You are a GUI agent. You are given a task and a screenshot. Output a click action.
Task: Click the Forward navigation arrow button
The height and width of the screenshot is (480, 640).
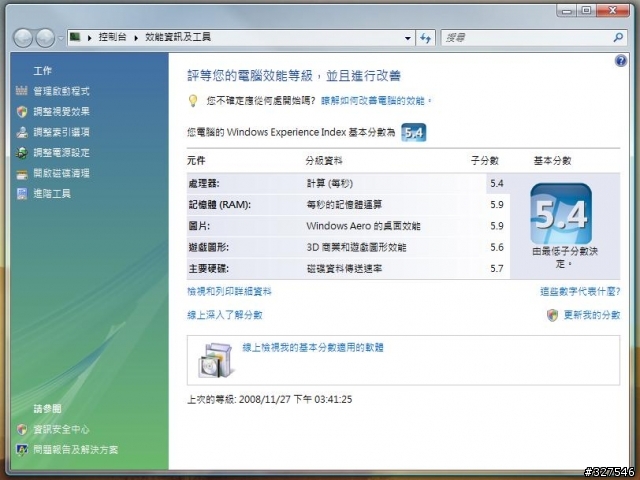(x=45, y=38)
